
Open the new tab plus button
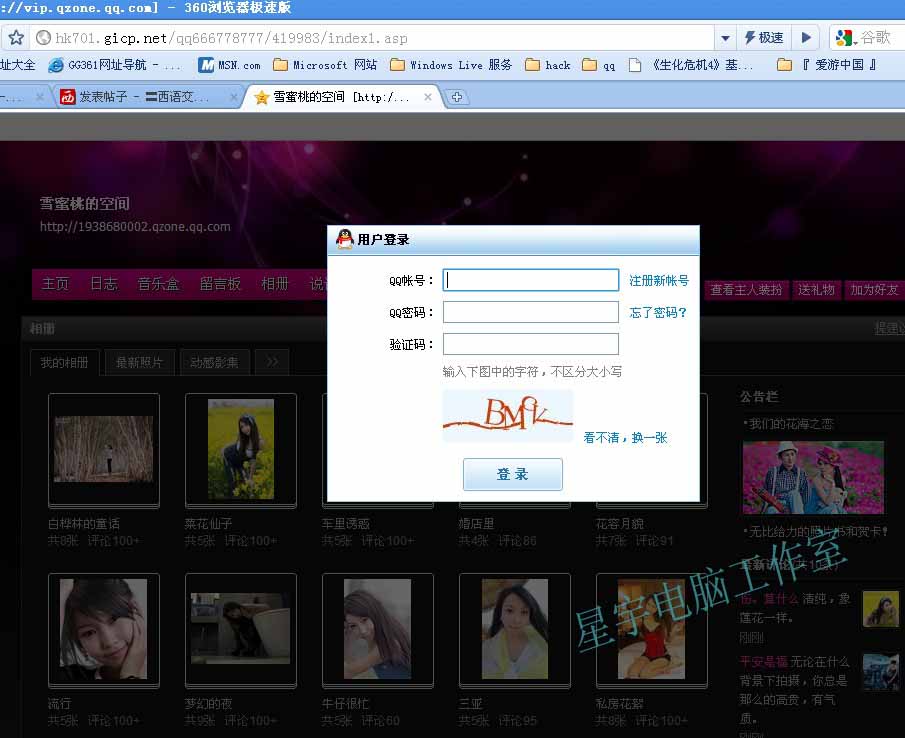457,97
